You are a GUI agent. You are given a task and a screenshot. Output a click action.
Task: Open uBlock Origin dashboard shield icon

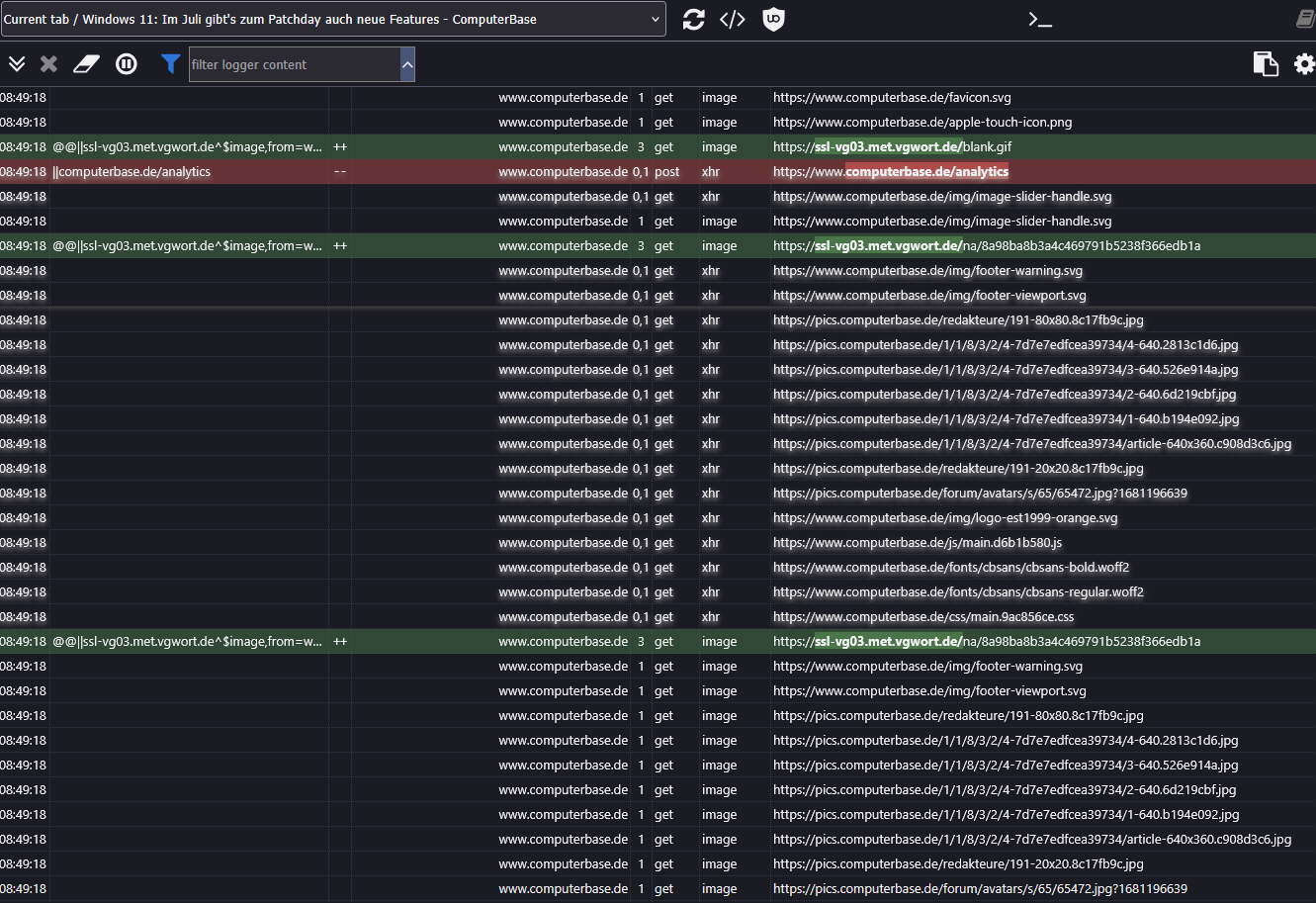pyautogui.click(x=774, y=19)
